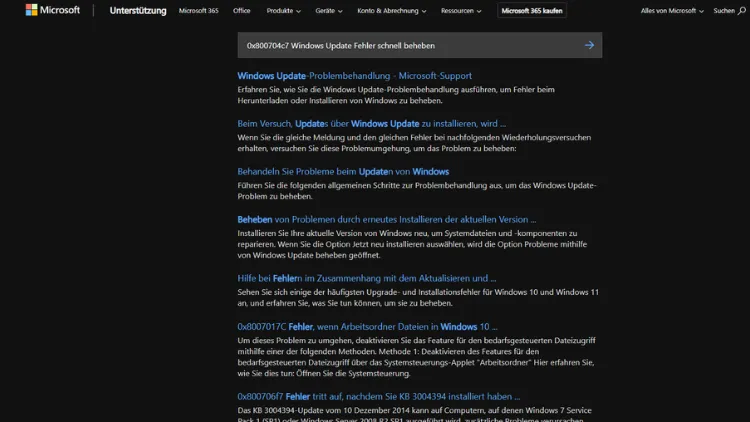Image resolution: width=750 pixels, height=422 pixels.
Task: Open 'Beim Versuch, Updates über Windows Update' result
Action: (x=371, y=123)
